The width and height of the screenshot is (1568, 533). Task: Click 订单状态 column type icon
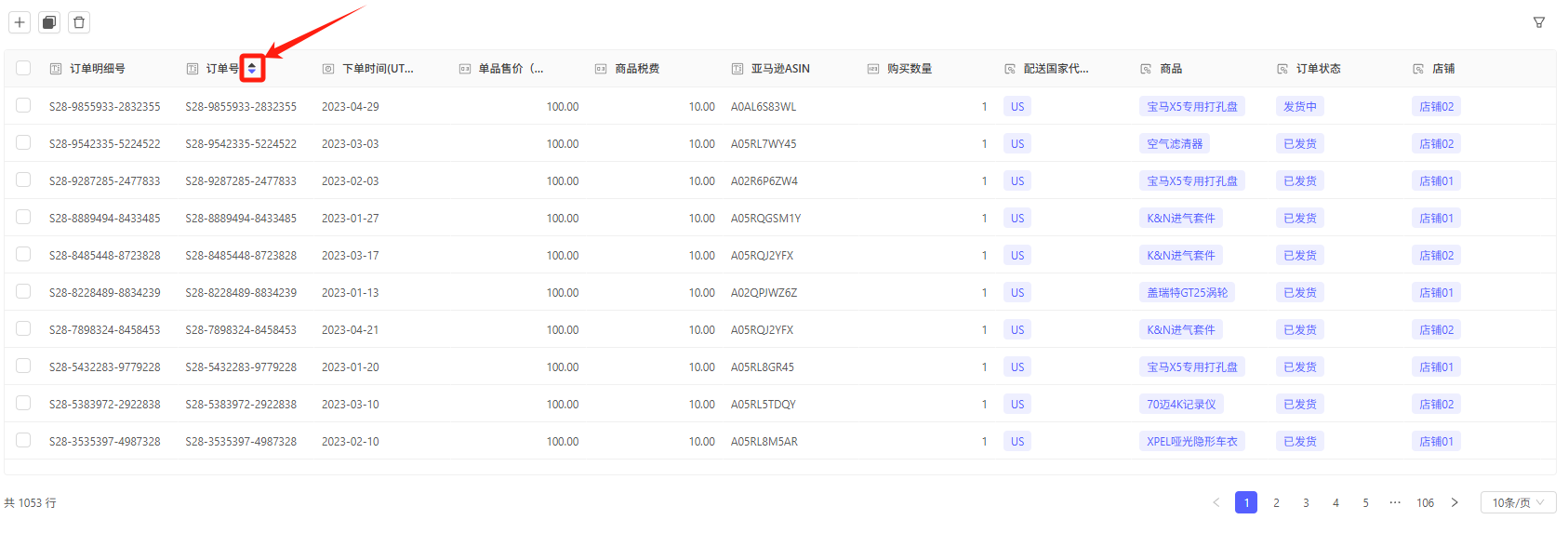click(x=1282, y=69)
